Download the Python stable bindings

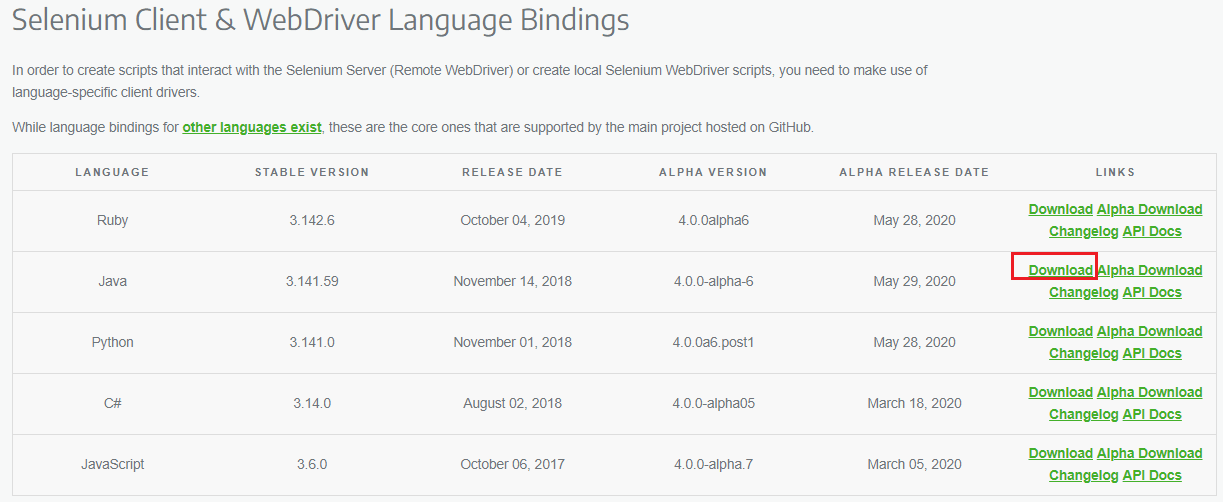(x=1060, y=331)
